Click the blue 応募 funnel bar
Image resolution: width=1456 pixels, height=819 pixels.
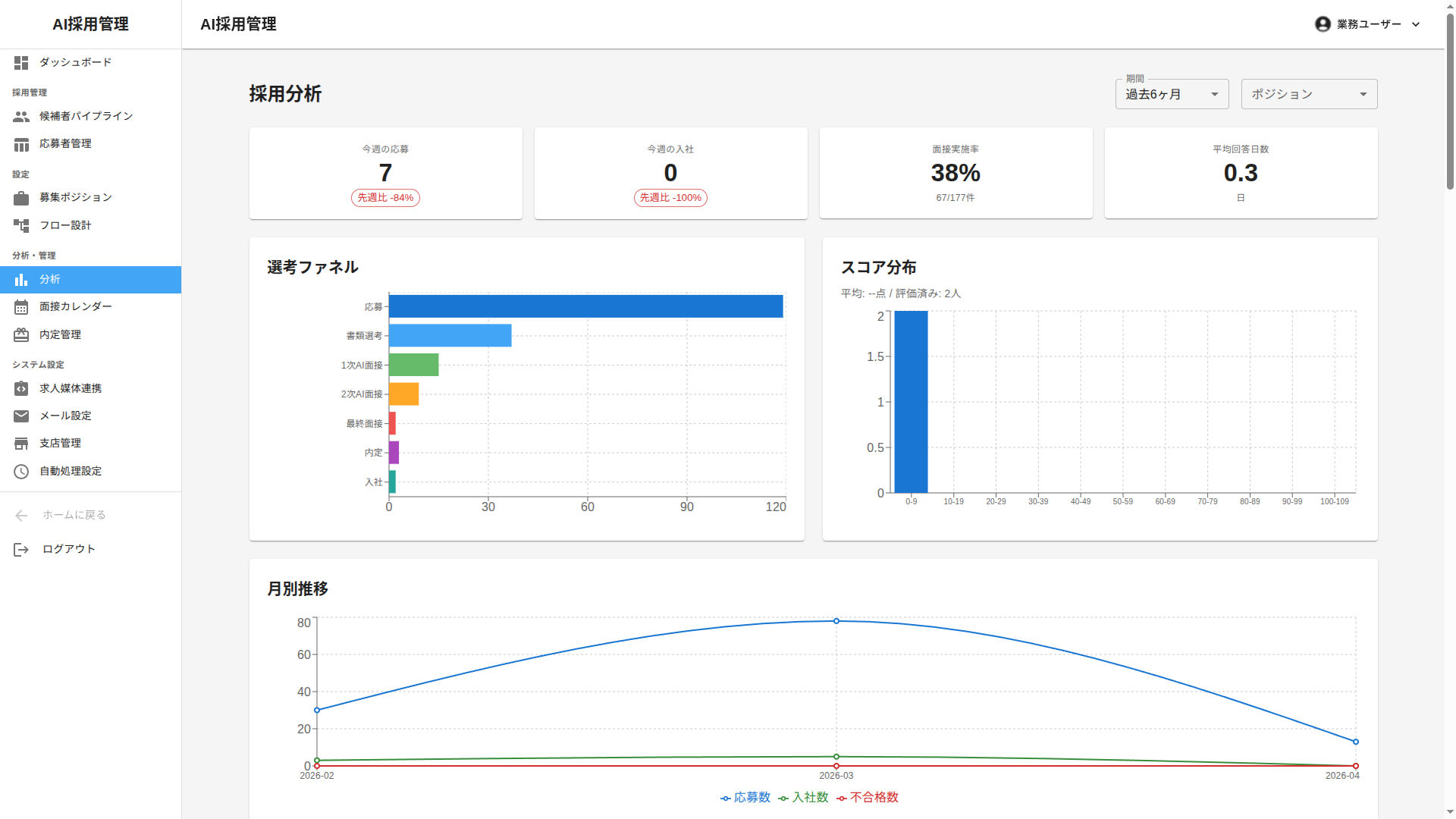(585, 306)
